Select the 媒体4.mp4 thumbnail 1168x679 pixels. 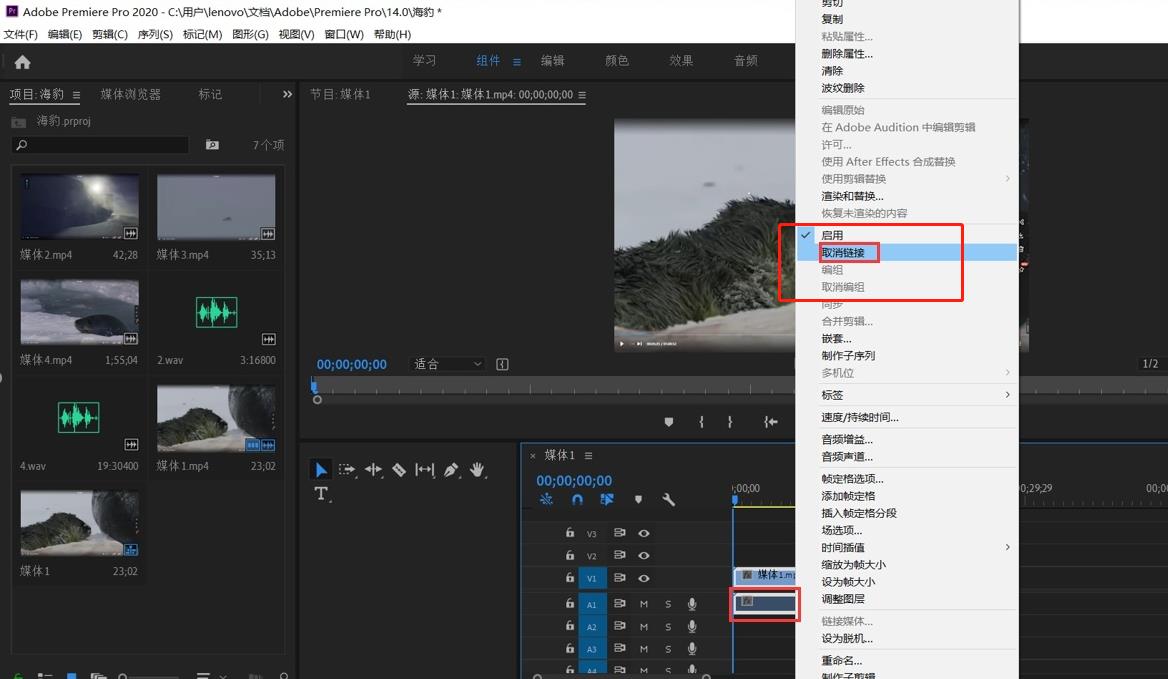(80, 312)
